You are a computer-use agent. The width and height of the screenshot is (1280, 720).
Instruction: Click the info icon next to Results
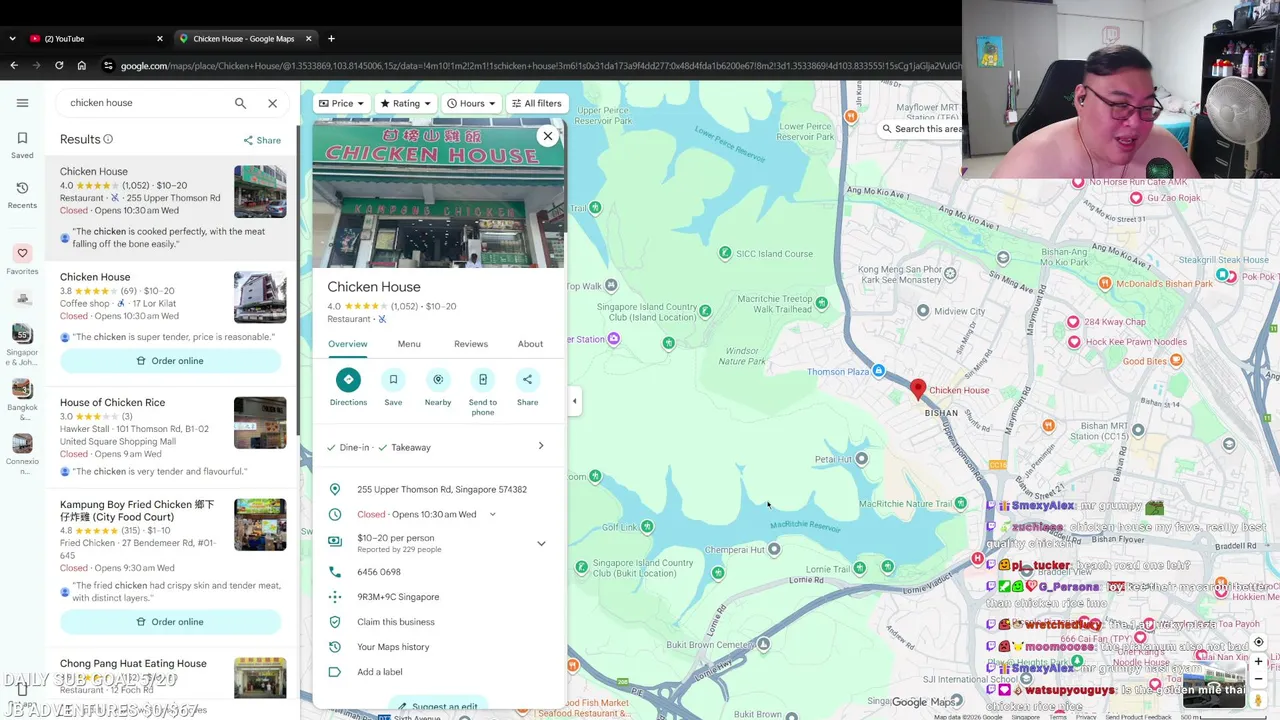point(108,139)
